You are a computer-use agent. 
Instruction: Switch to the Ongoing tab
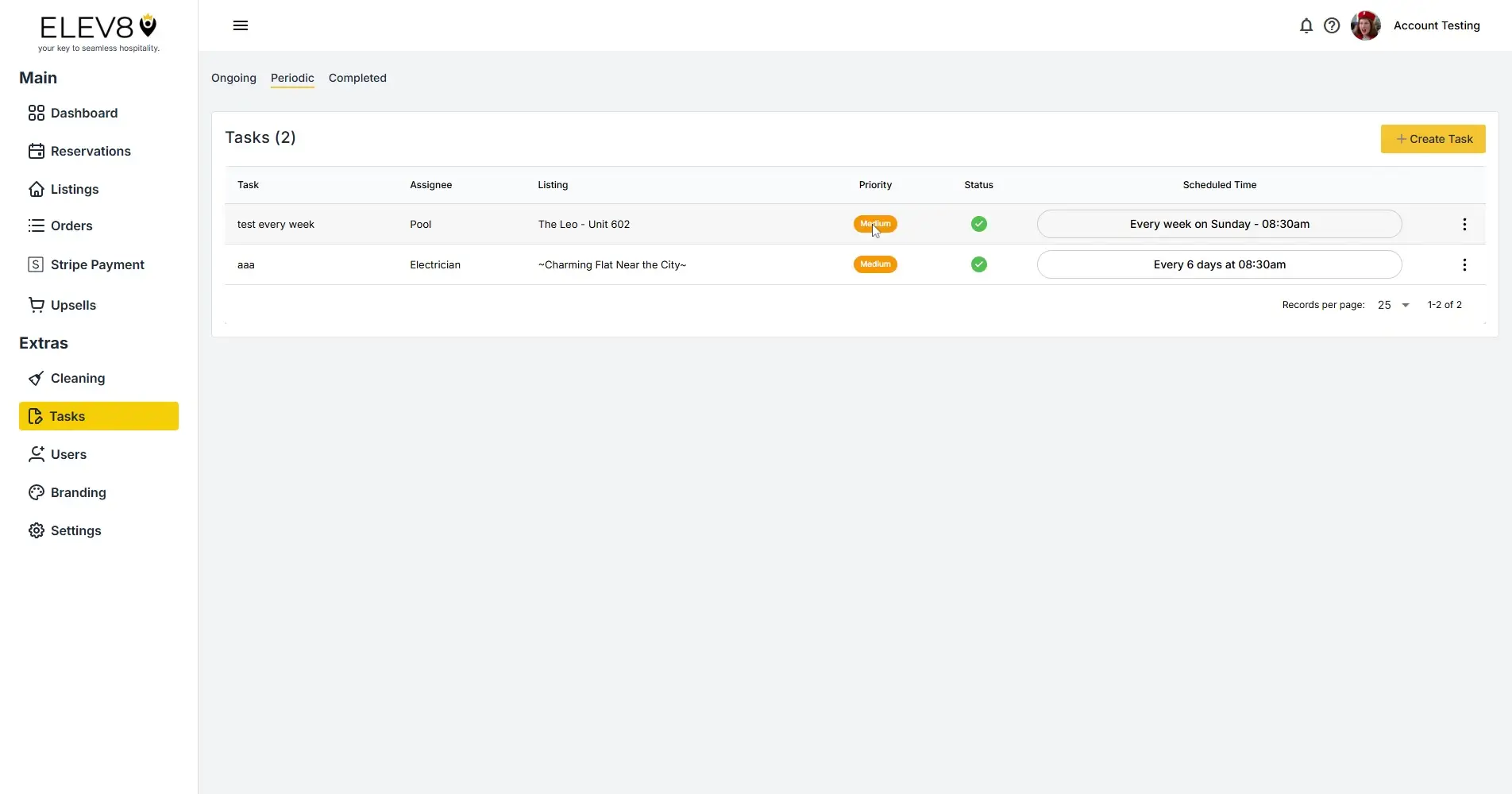[233, 78]
